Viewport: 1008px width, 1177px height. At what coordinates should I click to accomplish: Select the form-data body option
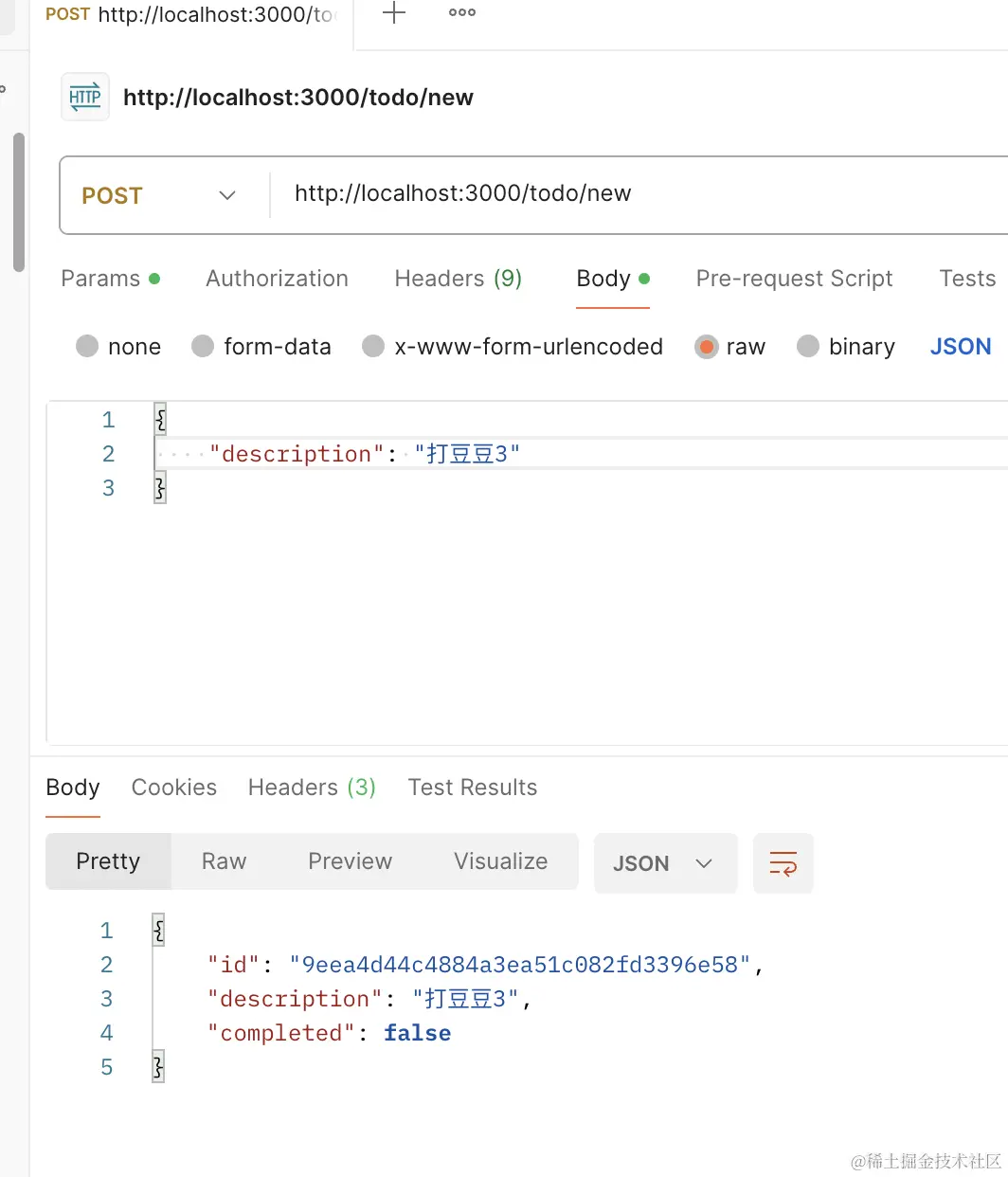(203, 347)
